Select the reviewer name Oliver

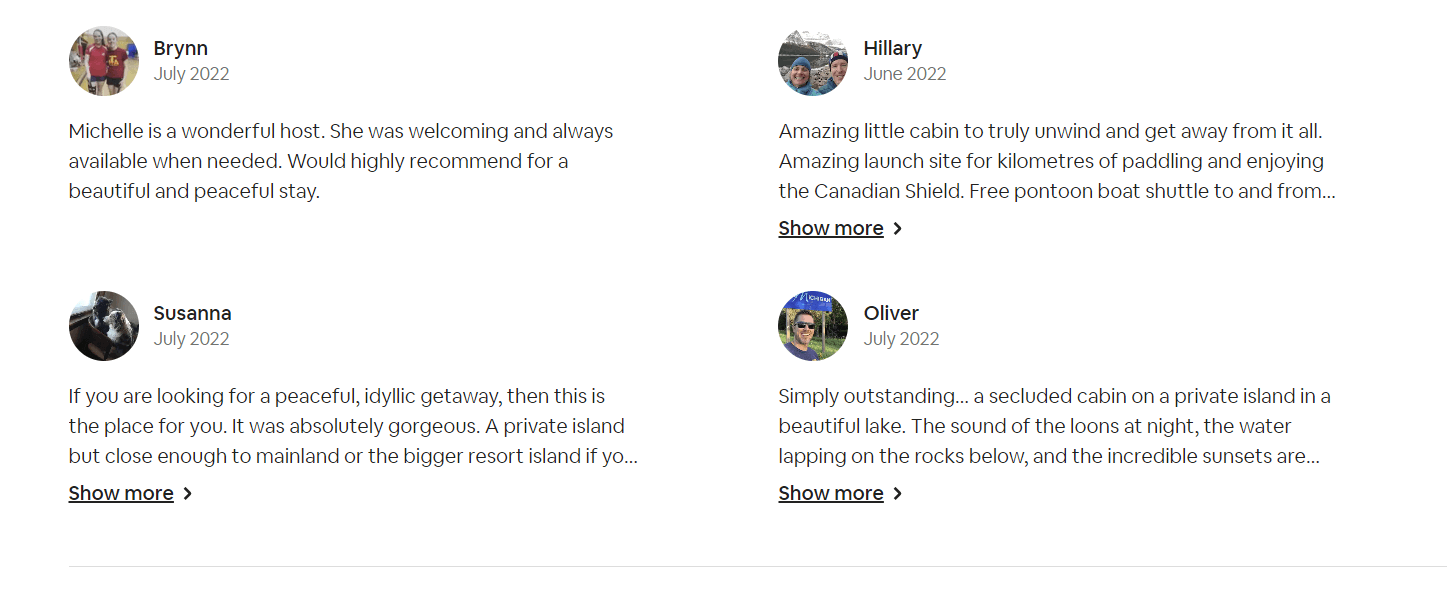891,313
